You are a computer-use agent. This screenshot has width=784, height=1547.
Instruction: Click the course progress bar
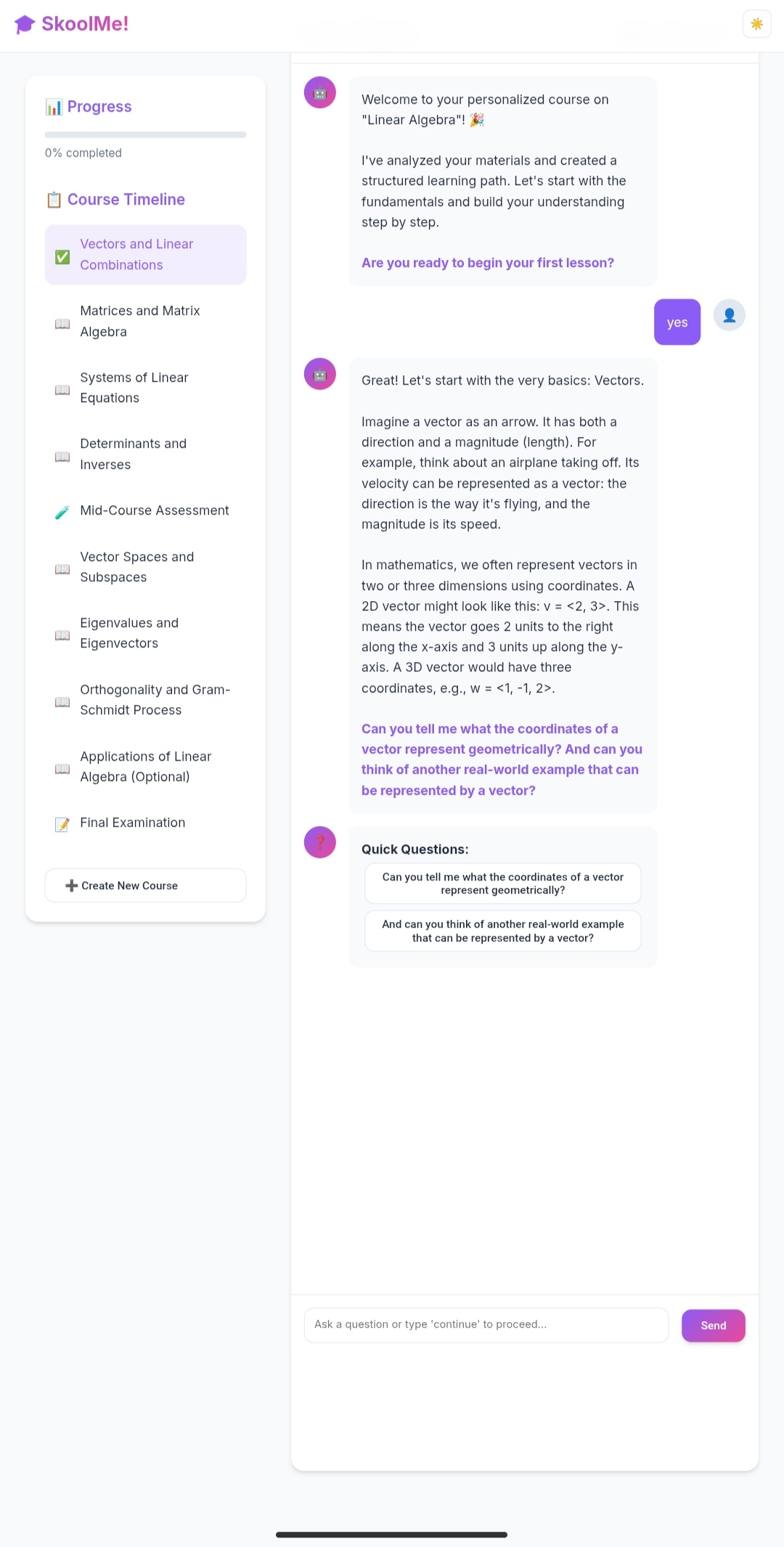[x=145, y=134]
